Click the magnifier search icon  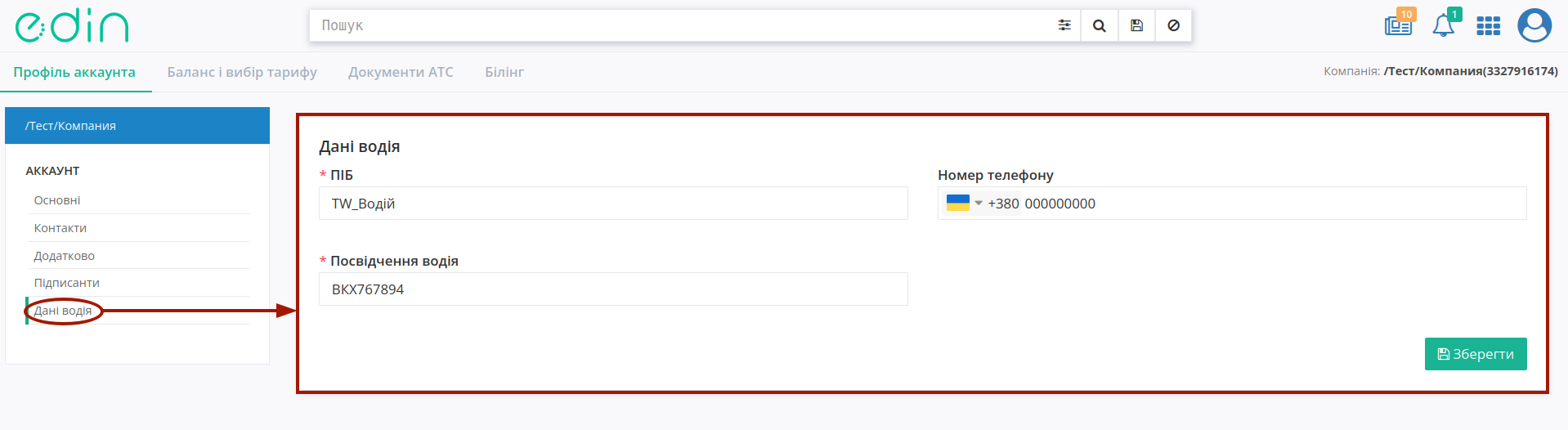coord(1100,25)
